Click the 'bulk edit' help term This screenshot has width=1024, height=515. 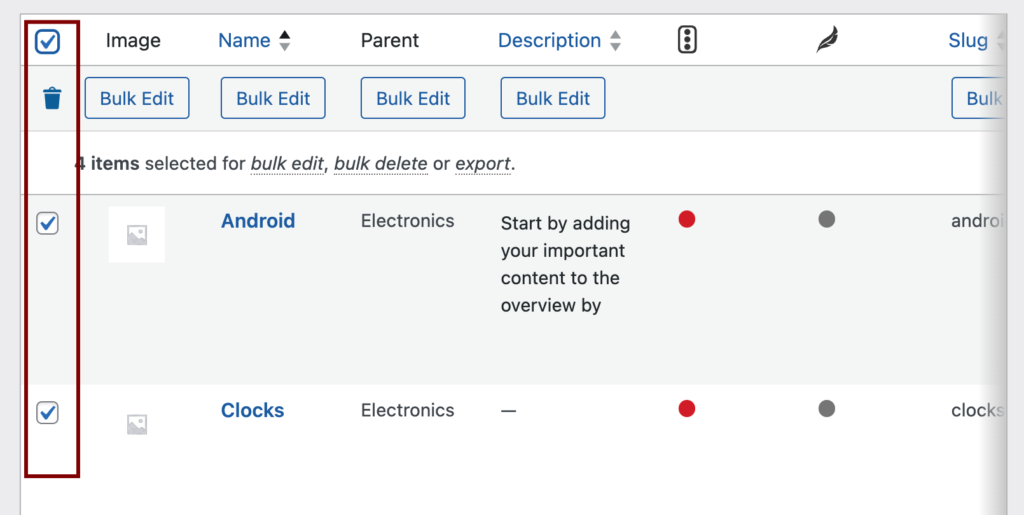287,164
